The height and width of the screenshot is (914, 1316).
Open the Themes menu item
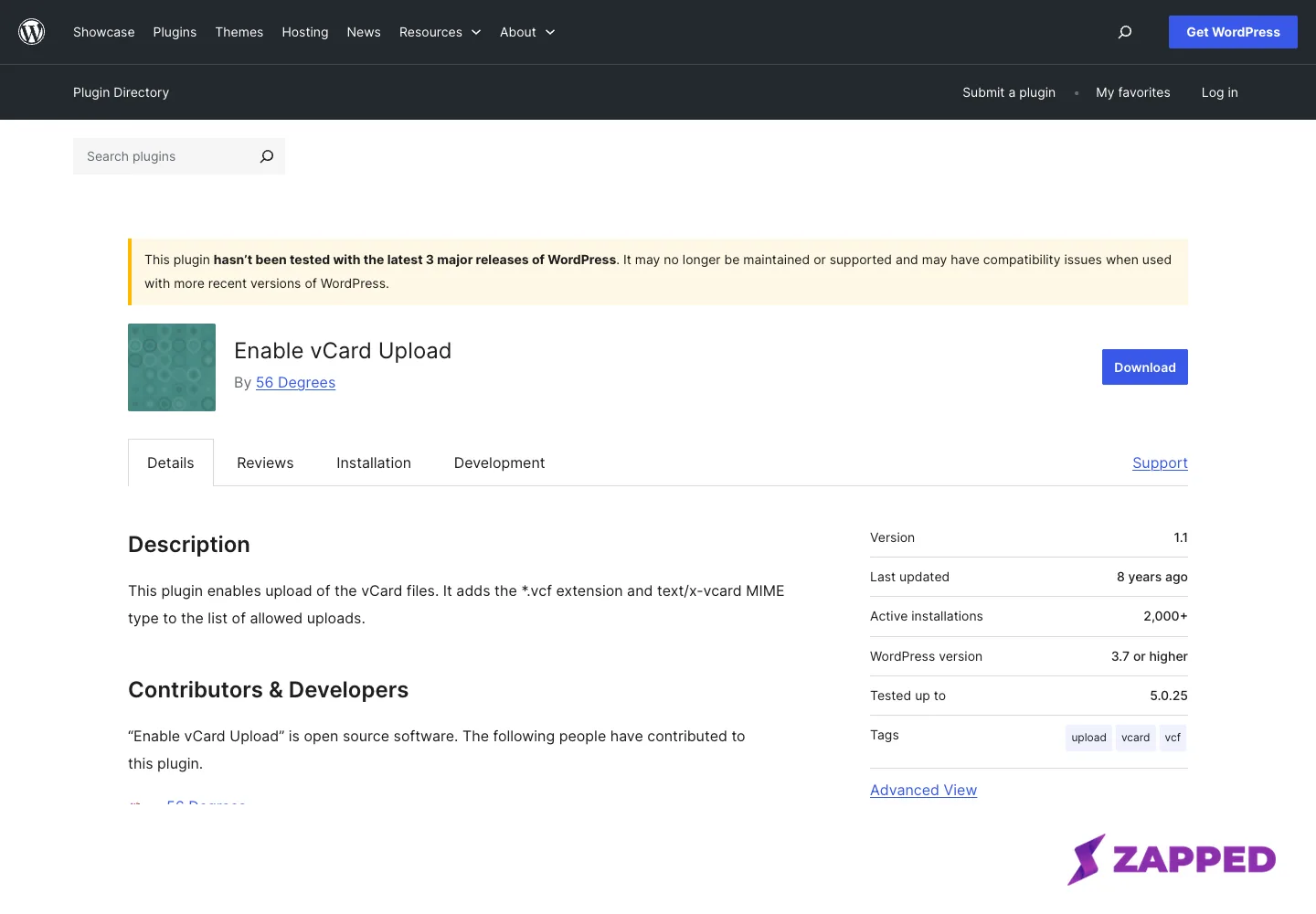point(239,32)
